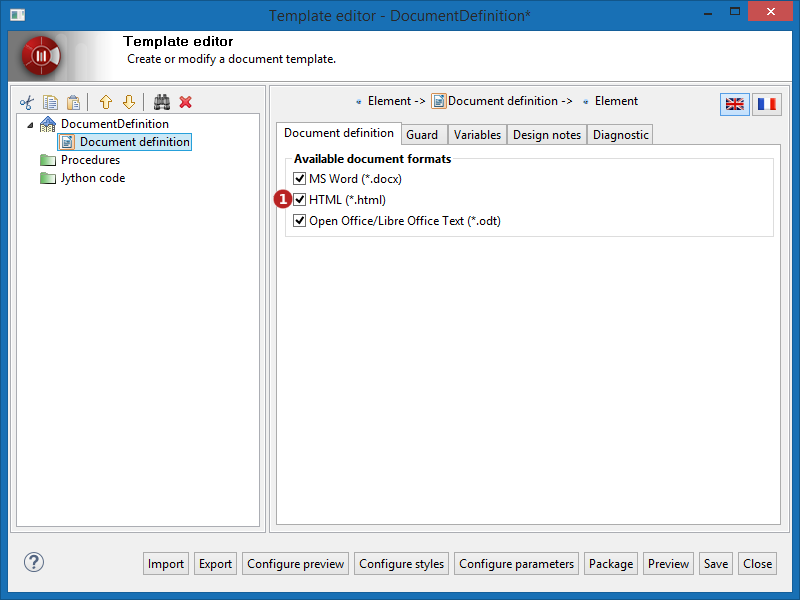
Task: Click the Copy icon in tree toolbar
Action: 50,102
